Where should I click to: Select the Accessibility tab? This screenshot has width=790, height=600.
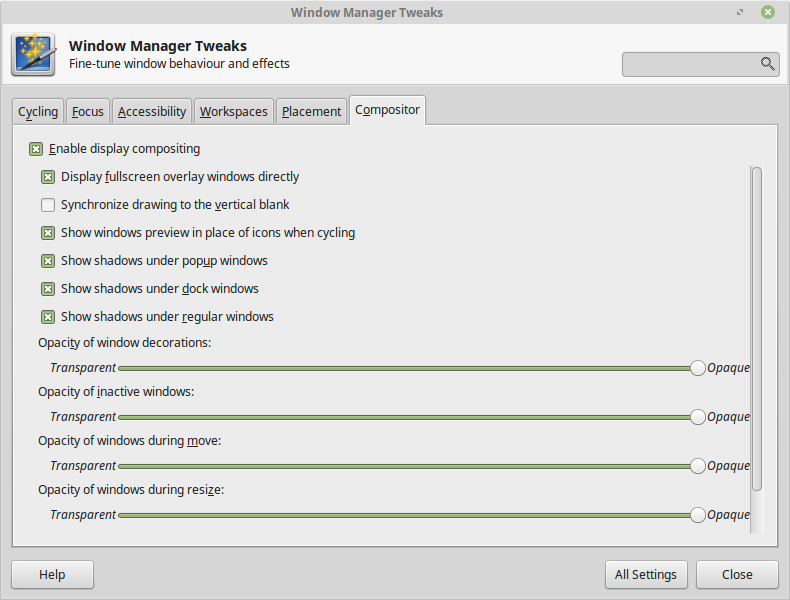click(152, 112)
